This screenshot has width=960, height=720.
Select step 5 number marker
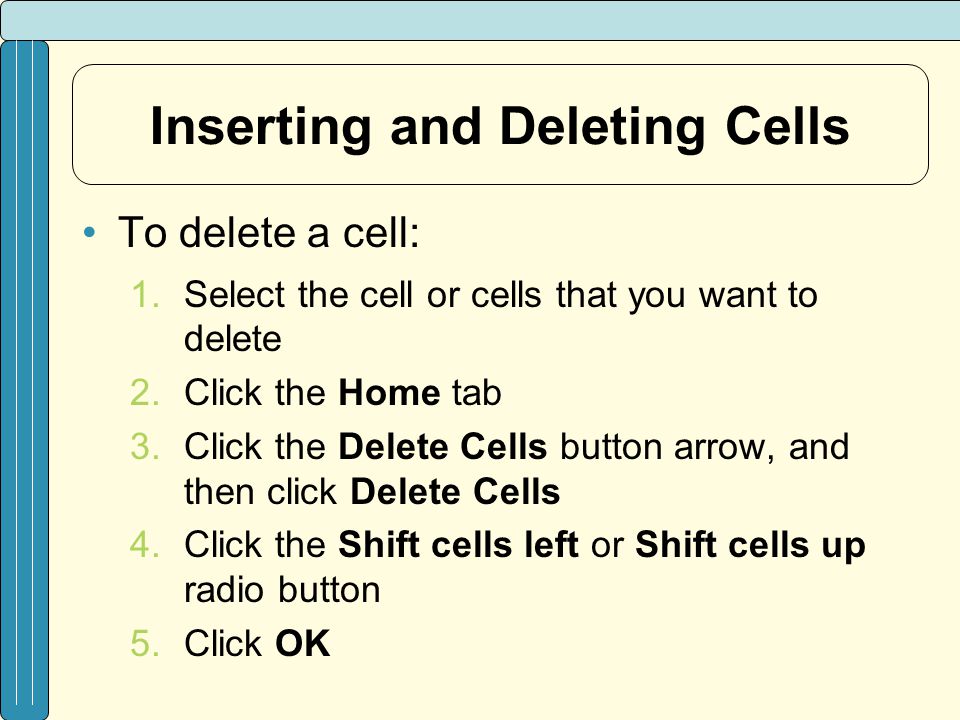pyautogui.click(x=145, y=643)
